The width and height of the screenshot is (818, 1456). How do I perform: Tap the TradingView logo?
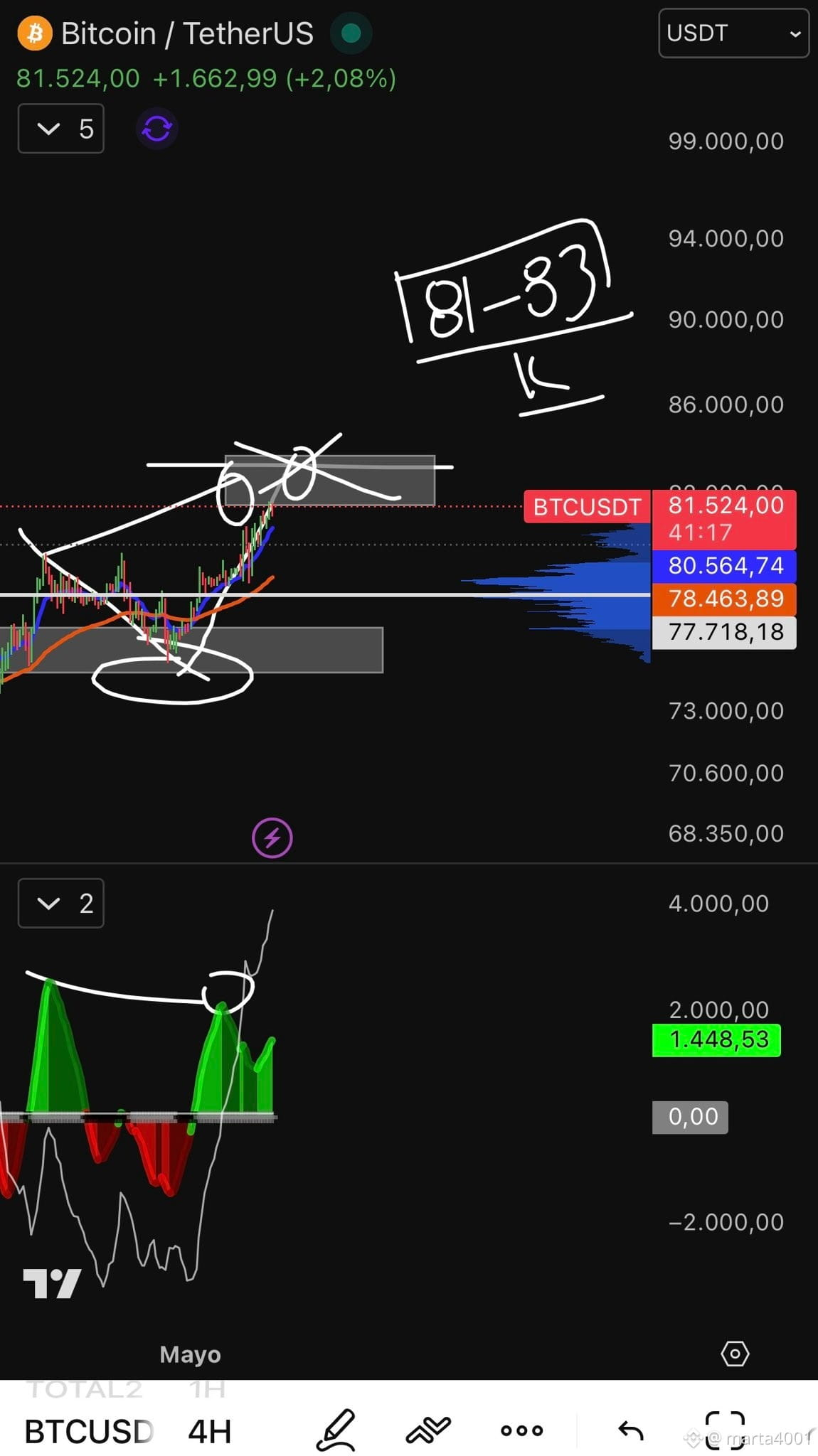tap(52, 1283)
